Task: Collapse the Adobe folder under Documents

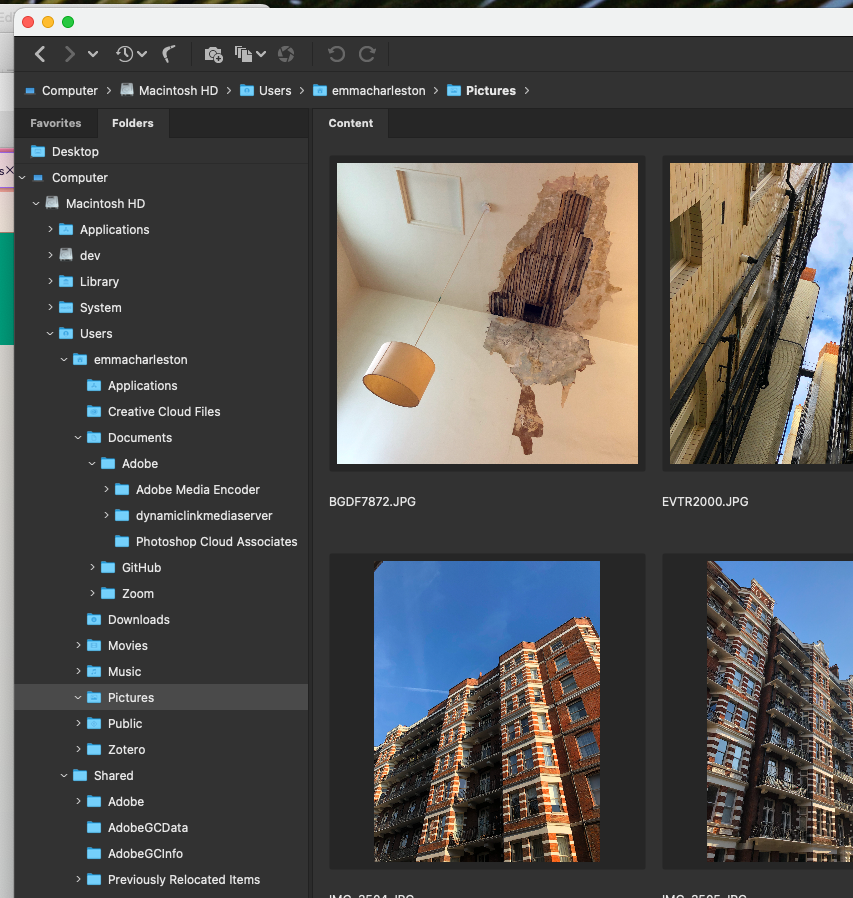Action: coord(92,463)
